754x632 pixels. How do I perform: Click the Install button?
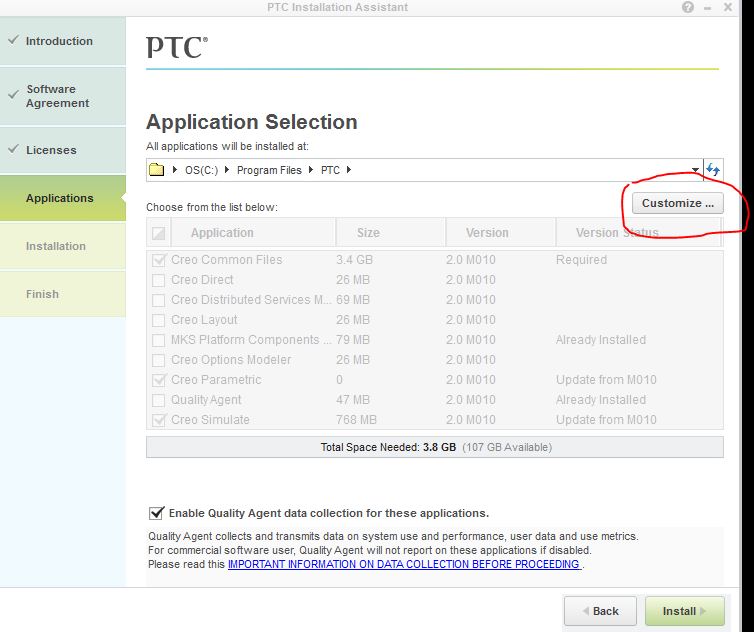(684, 611)
